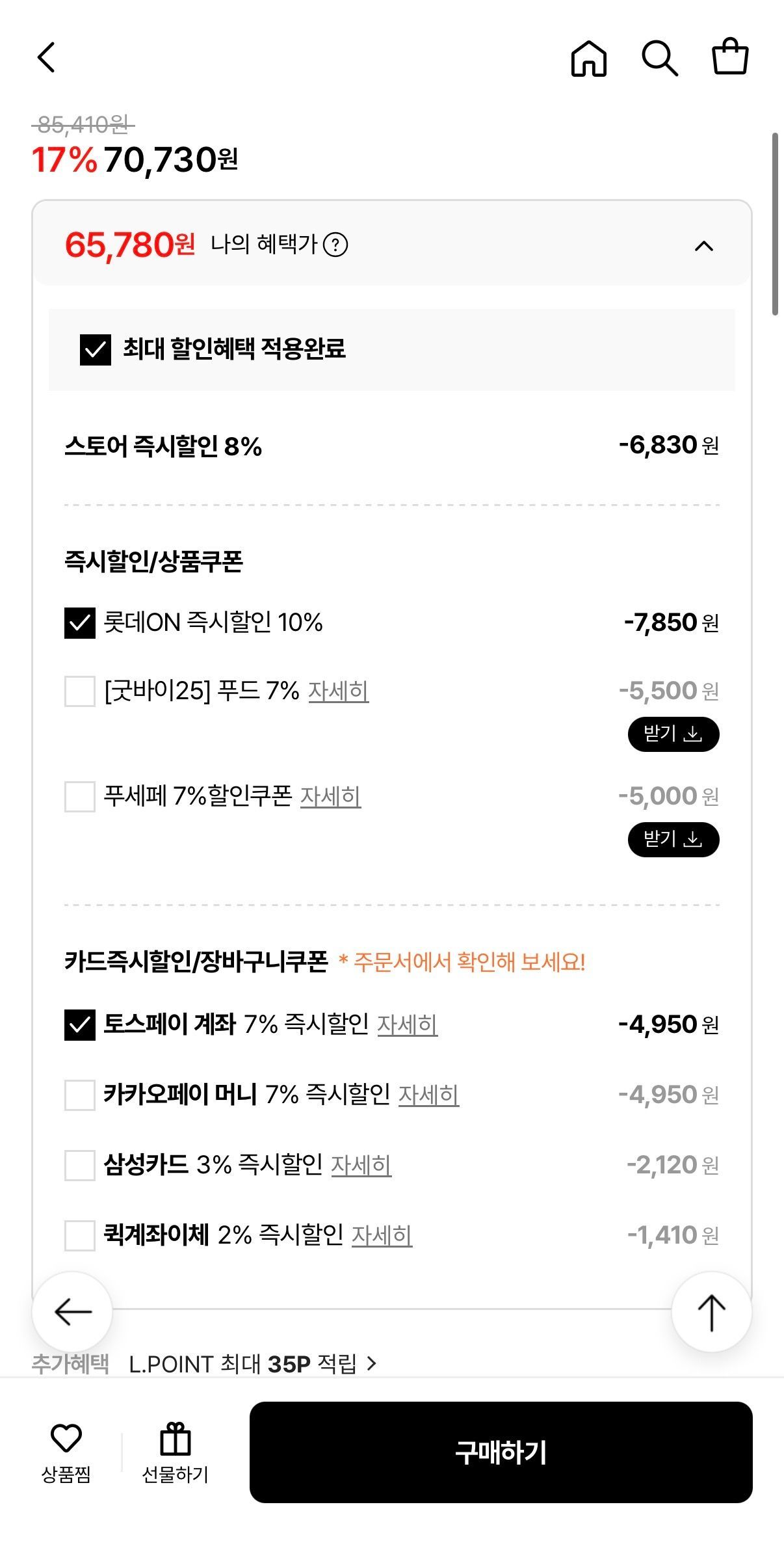Show help for 나의 혜택가 question icon
This screenshot has width=784, height=1550.
335,245
